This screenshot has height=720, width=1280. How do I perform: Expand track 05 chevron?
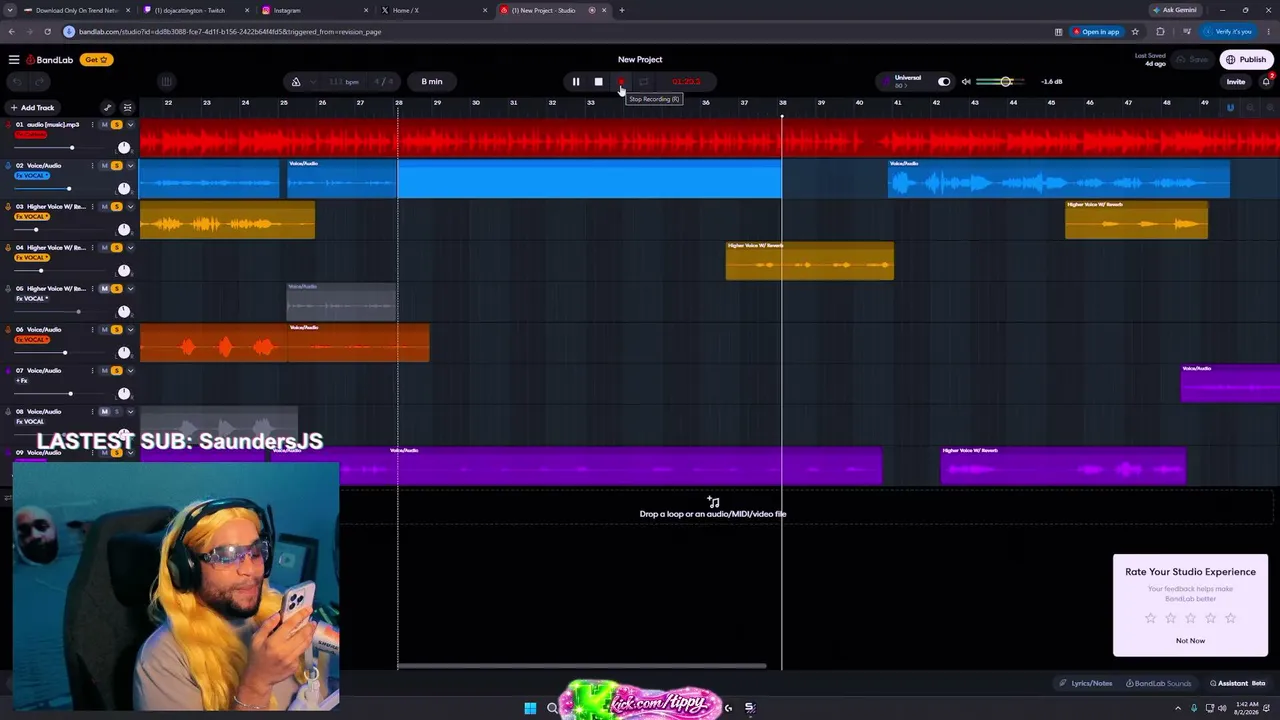pyautogui.click(x=130, y=289)
